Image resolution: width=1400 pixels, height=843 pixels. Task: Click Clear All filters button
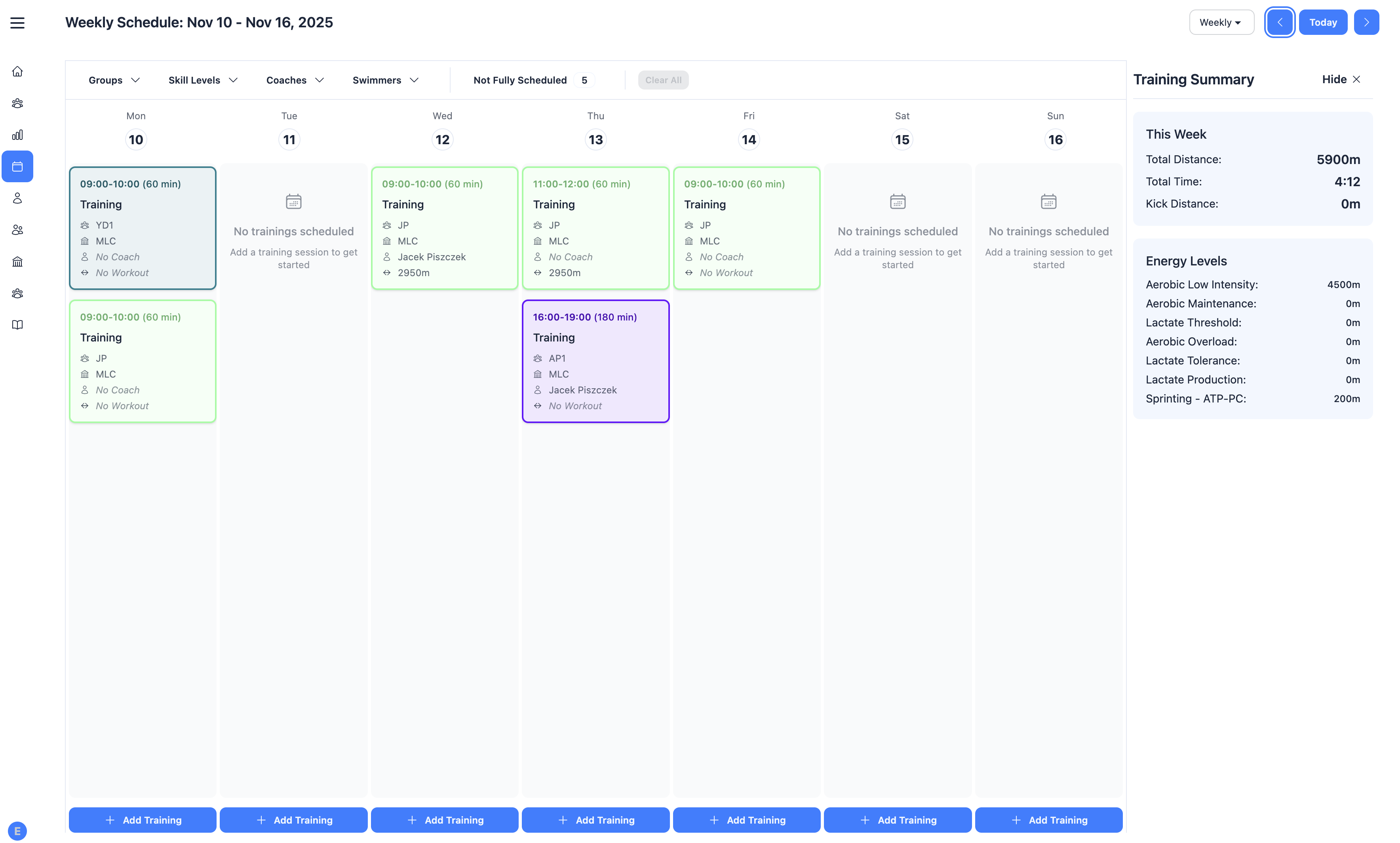663,80
